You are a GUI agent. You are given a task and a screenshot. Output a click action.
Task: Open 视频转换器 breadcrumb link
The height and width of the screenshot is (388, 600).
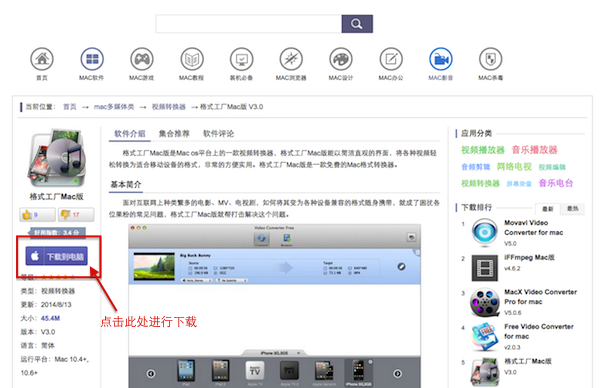coord(169,107)
